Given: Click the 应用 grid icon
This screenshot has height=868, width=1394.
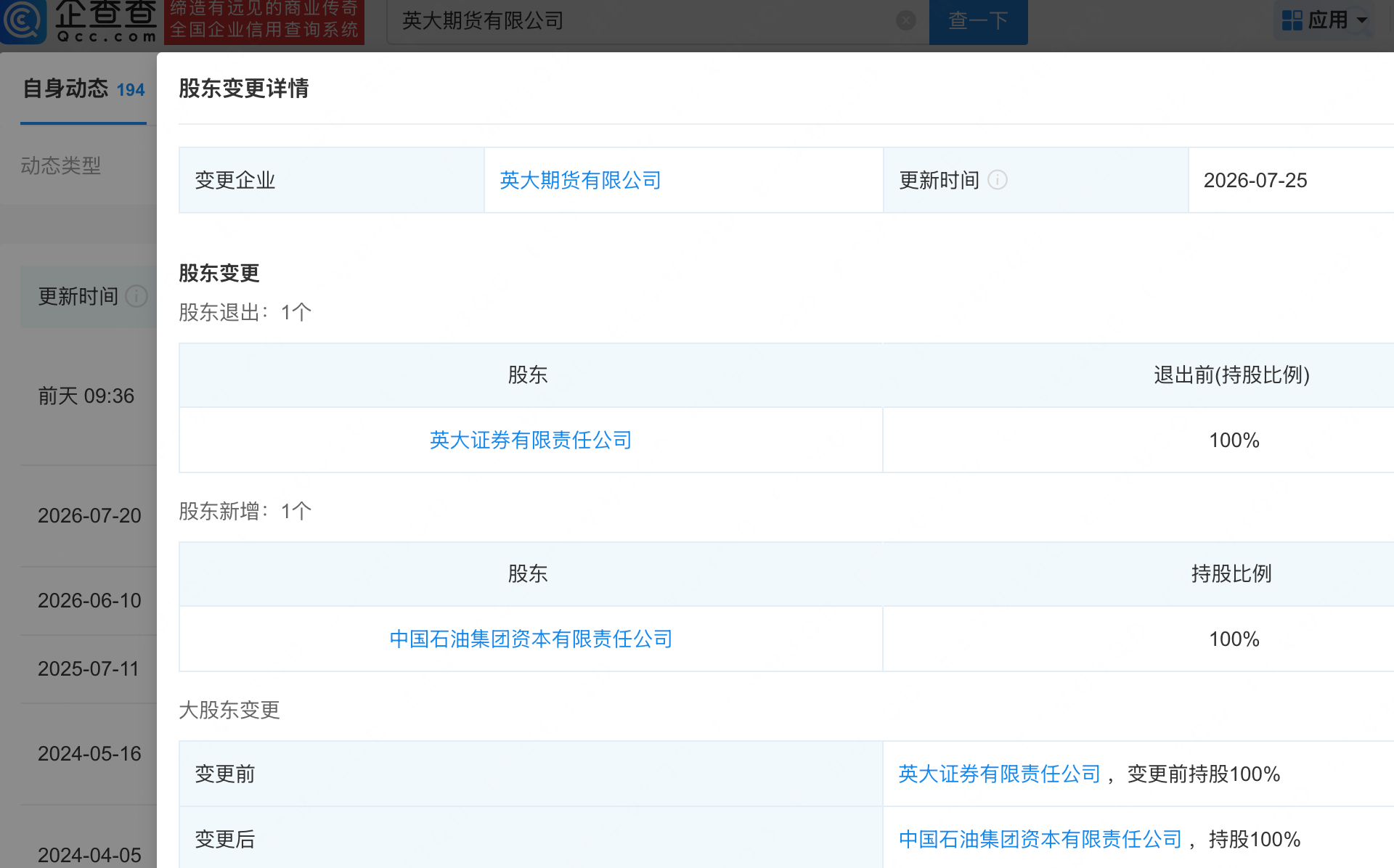Looking at the screenshot, I should pyautogui.click(x=1292, y=20).
